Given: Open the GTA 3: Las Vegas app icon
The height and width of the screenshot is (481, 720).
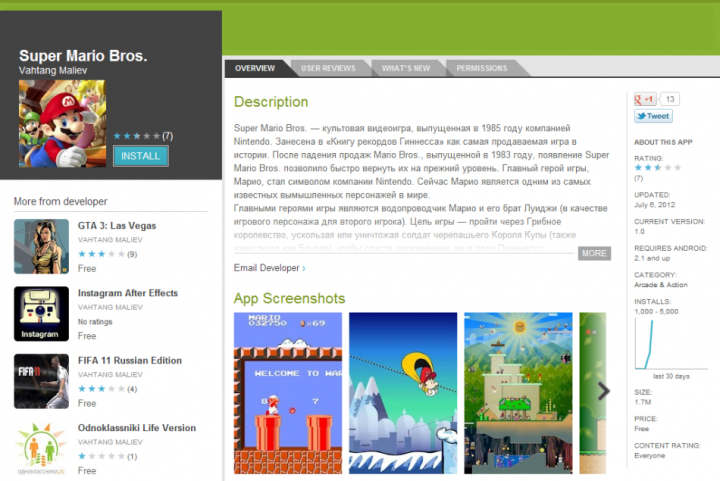Looking at the screenshot, I should [41, 246].
